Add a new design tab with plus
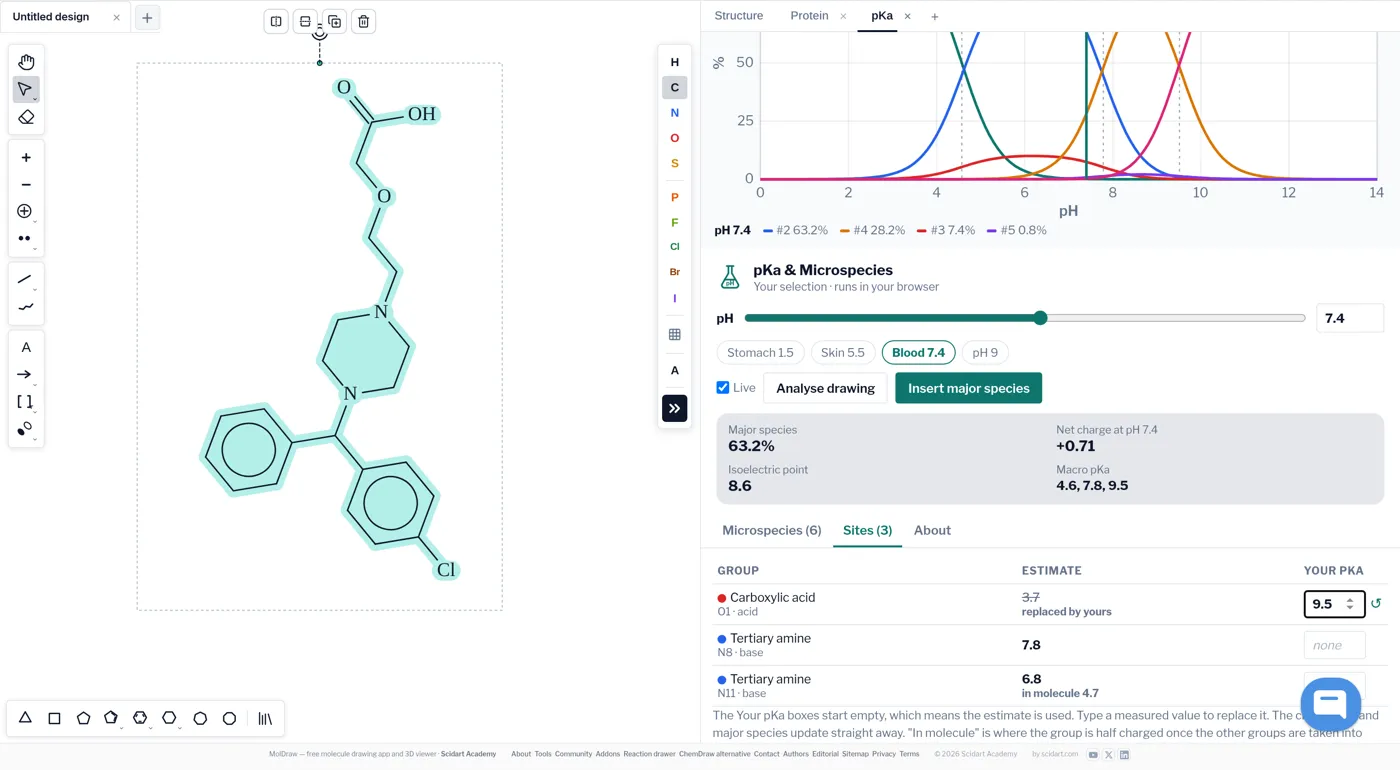 click(147, 18)
